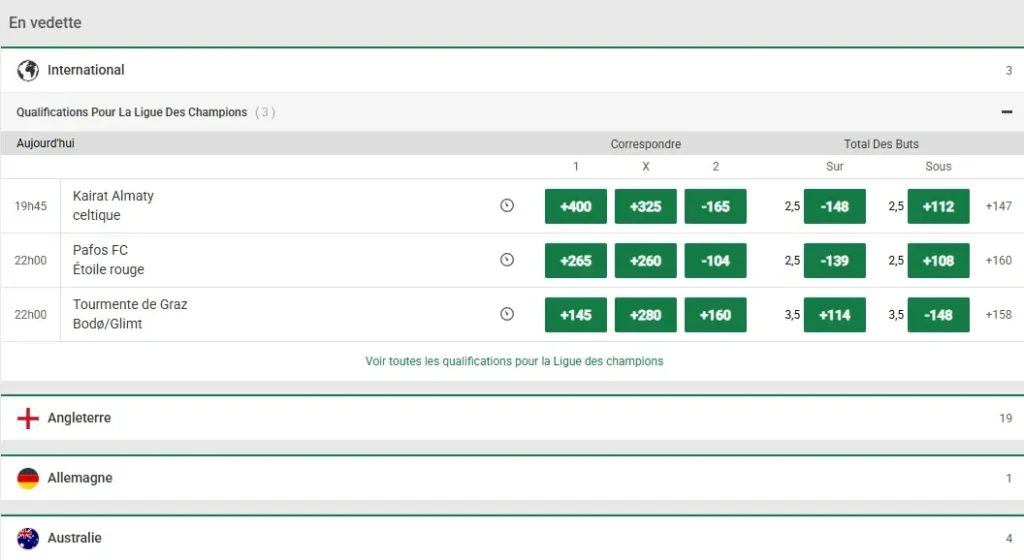Collapse the International section header
The height and width of the screenshot is (560, 1024).
[x=512, y=70]
